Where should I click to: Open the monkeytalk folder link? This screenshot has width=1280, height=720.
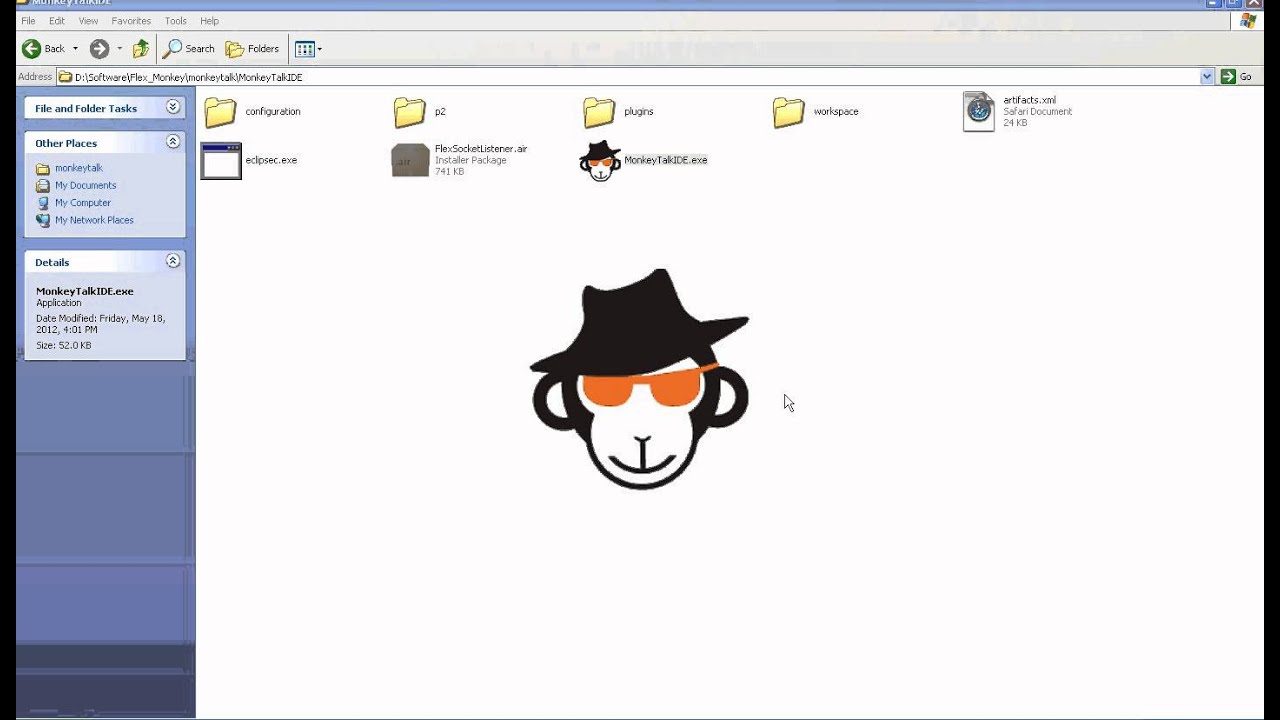coord(79,168)
